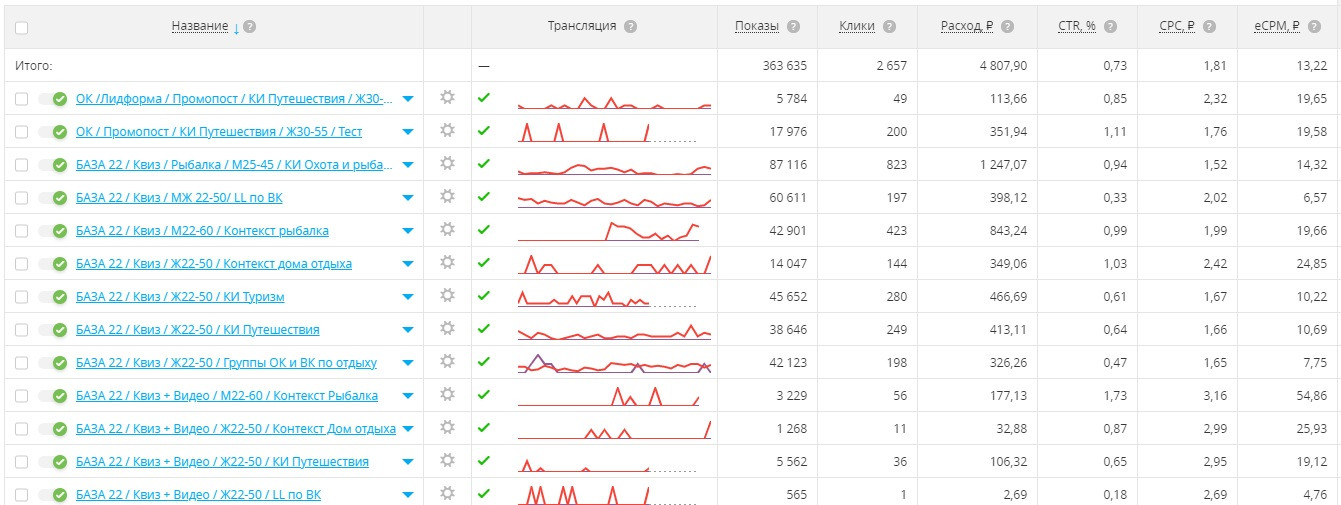
Task: Click the question mark beside Трансляция header
Action: (x=630, y=27)
